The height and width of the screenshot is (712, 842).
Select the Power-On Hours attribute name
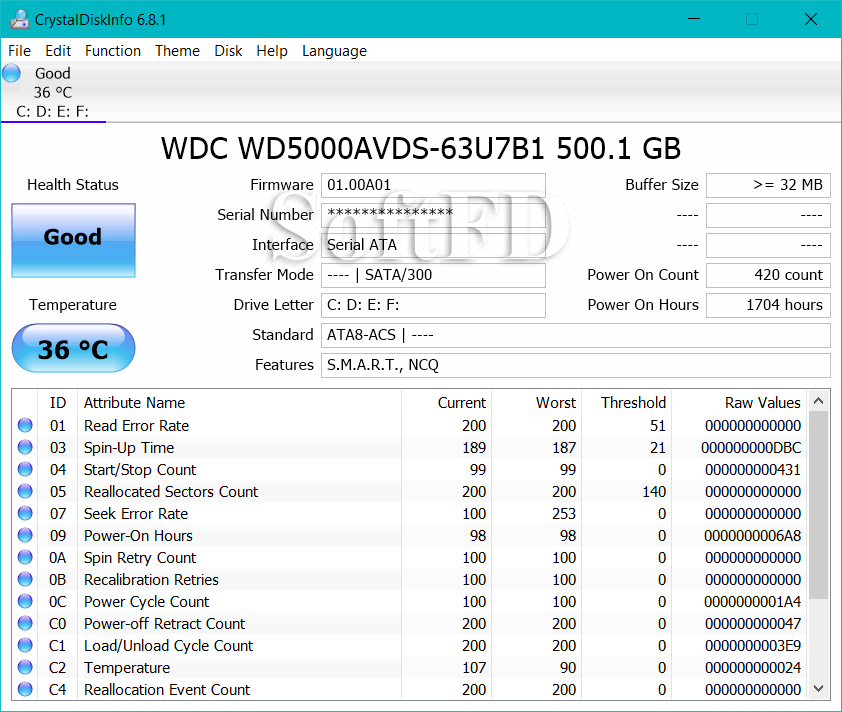(138, 536)
